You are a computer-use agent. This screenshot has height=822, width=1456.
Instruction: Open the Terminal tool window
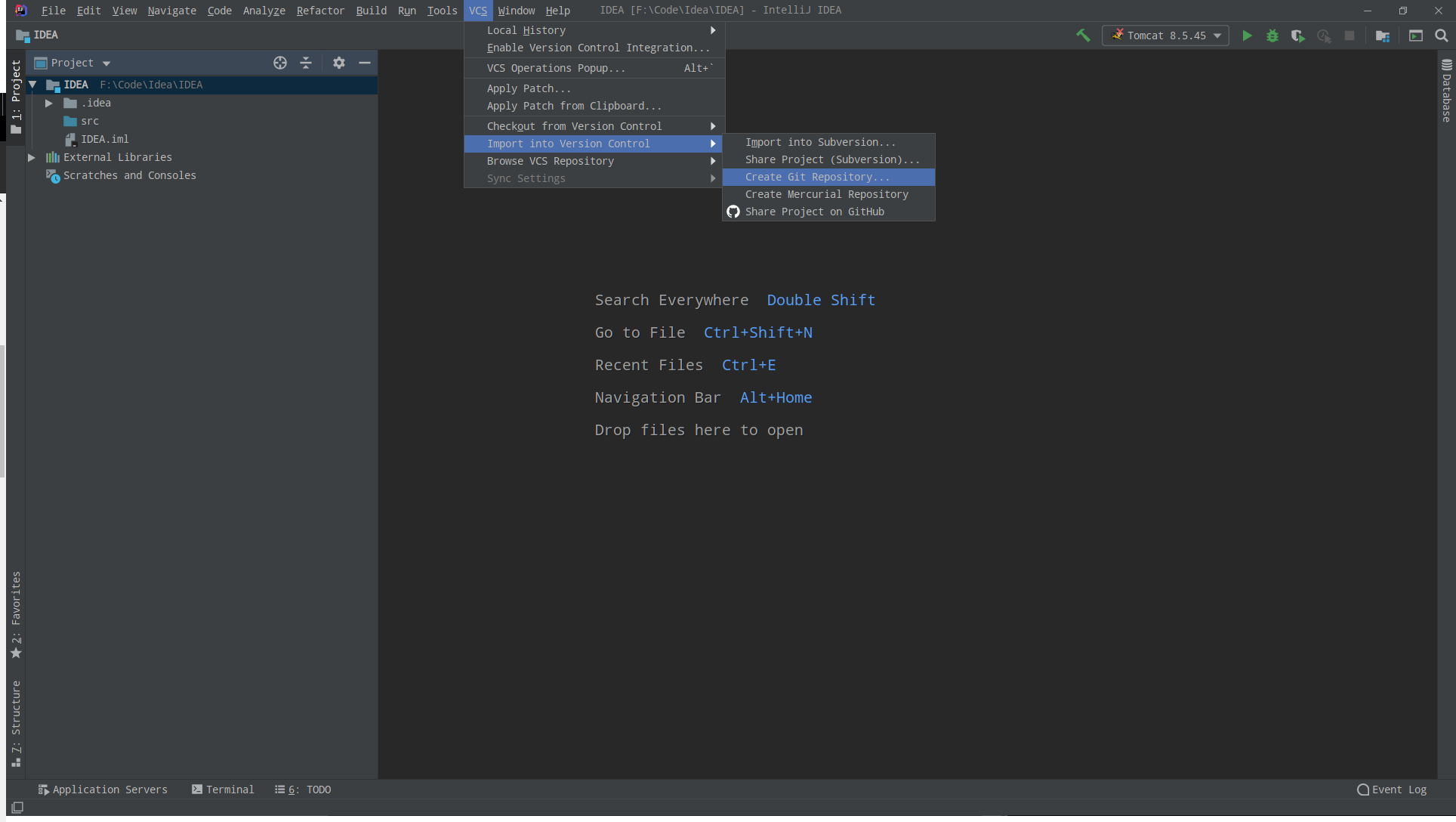(223, 790)
